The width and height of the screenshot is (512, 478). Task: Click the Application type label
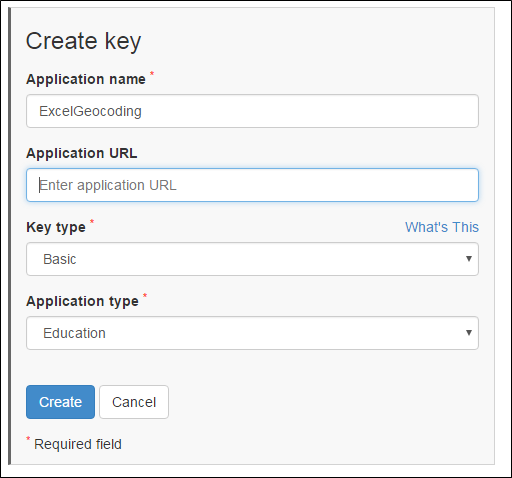click(82, 302)
